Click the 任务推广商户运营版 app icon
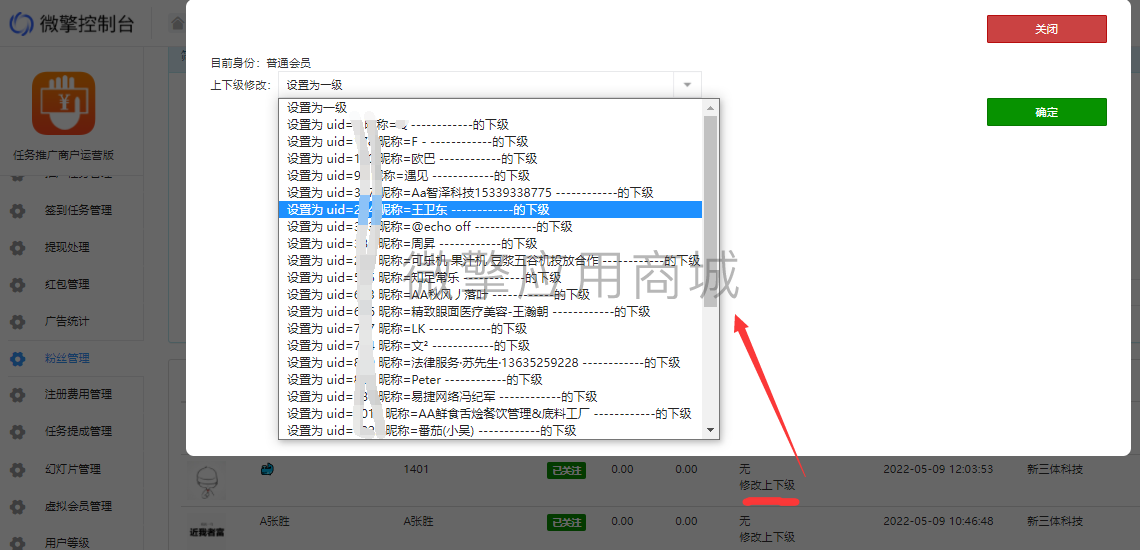 click(x=63, y=103)
